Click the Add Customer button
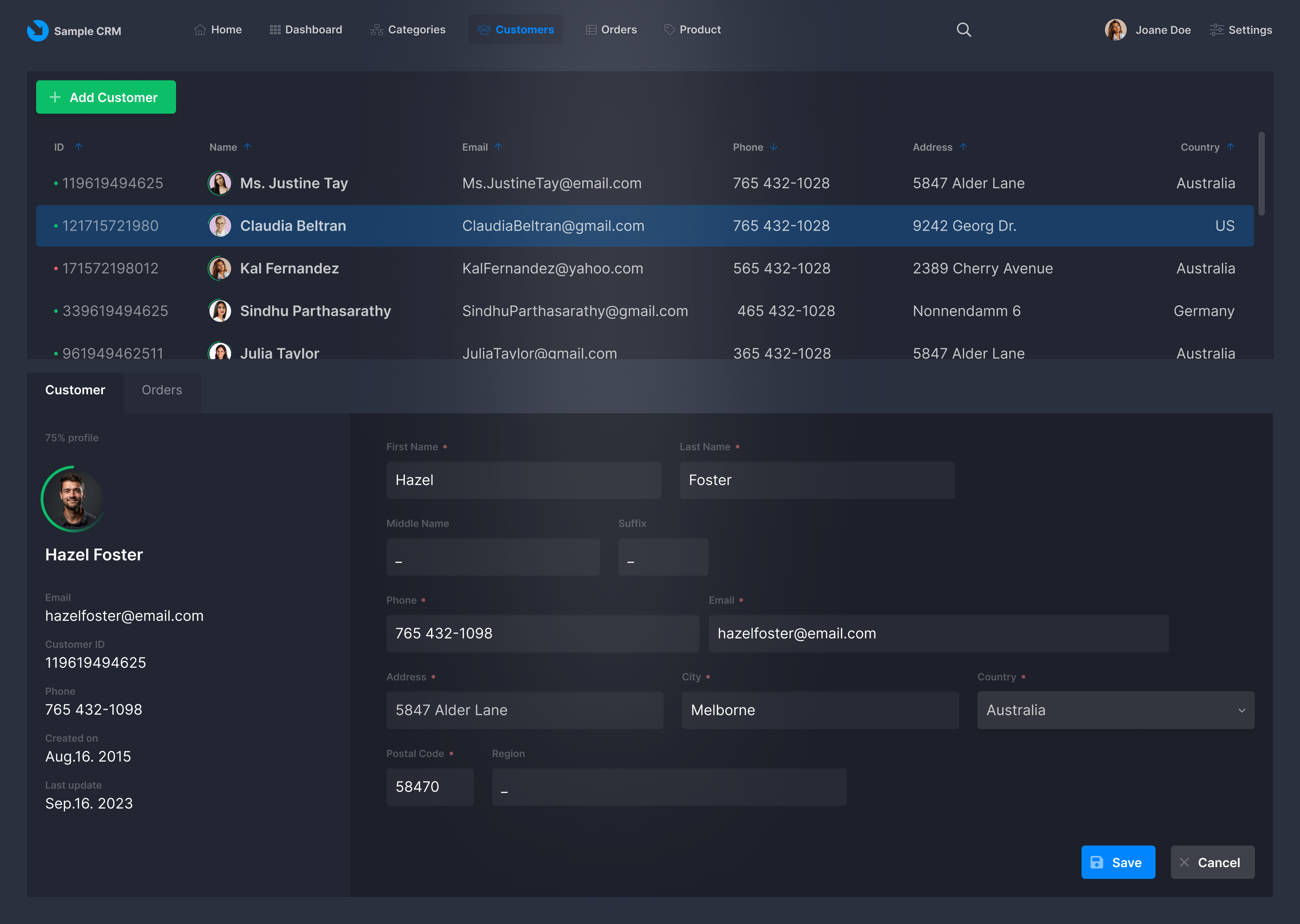Screen dimensions: 1300x924 pyautogui.click(x=106, y=97)
